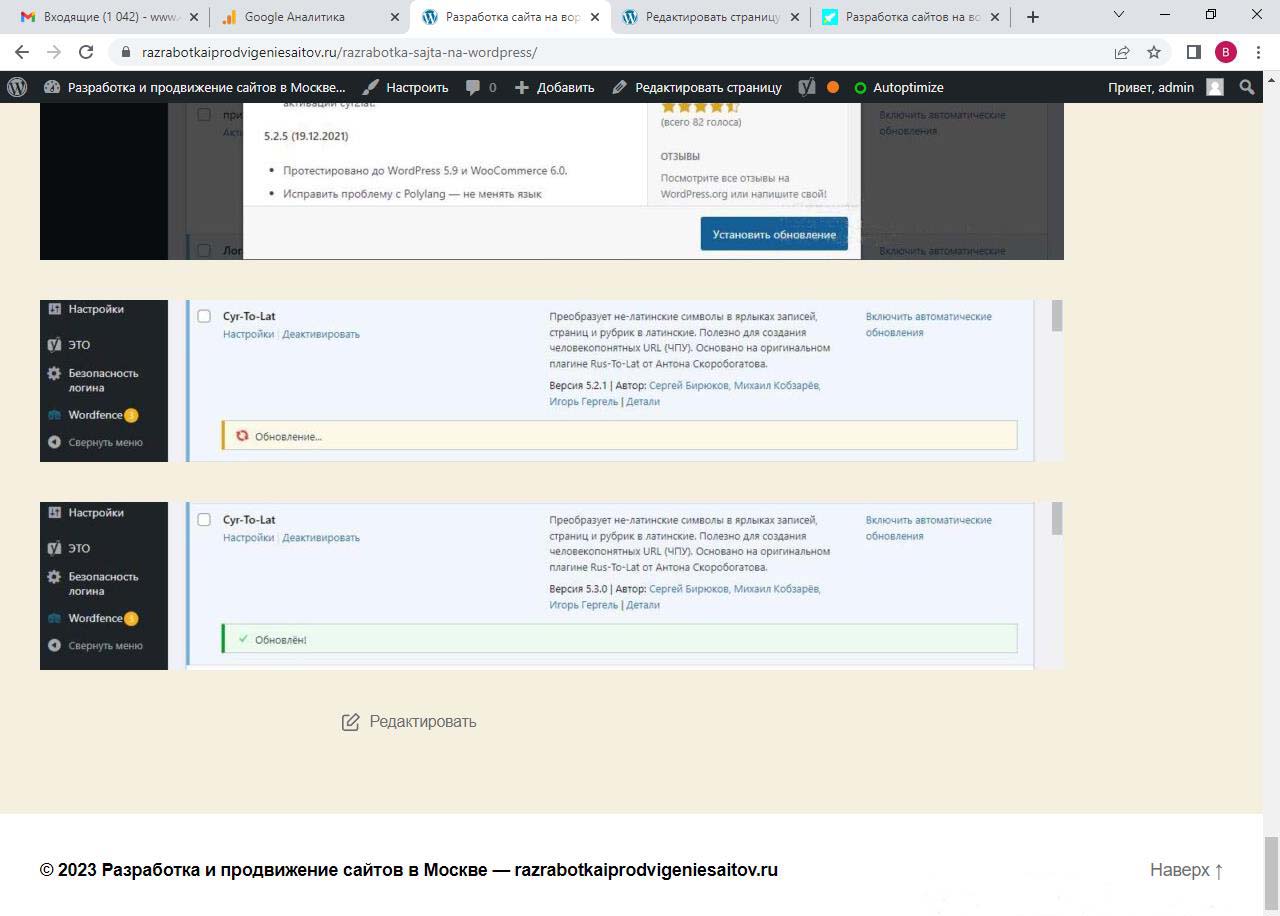
Task: Click the URL address bar field
Action: click(x=600, y=52)
